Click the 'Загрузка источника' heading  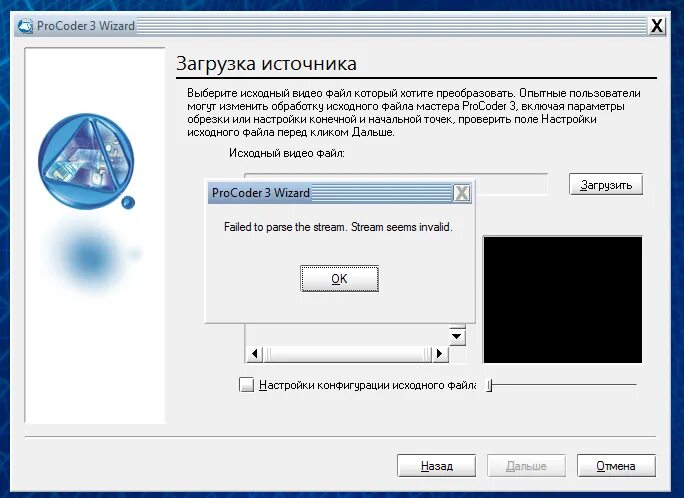pyautogui.click(x=267, y=64)
